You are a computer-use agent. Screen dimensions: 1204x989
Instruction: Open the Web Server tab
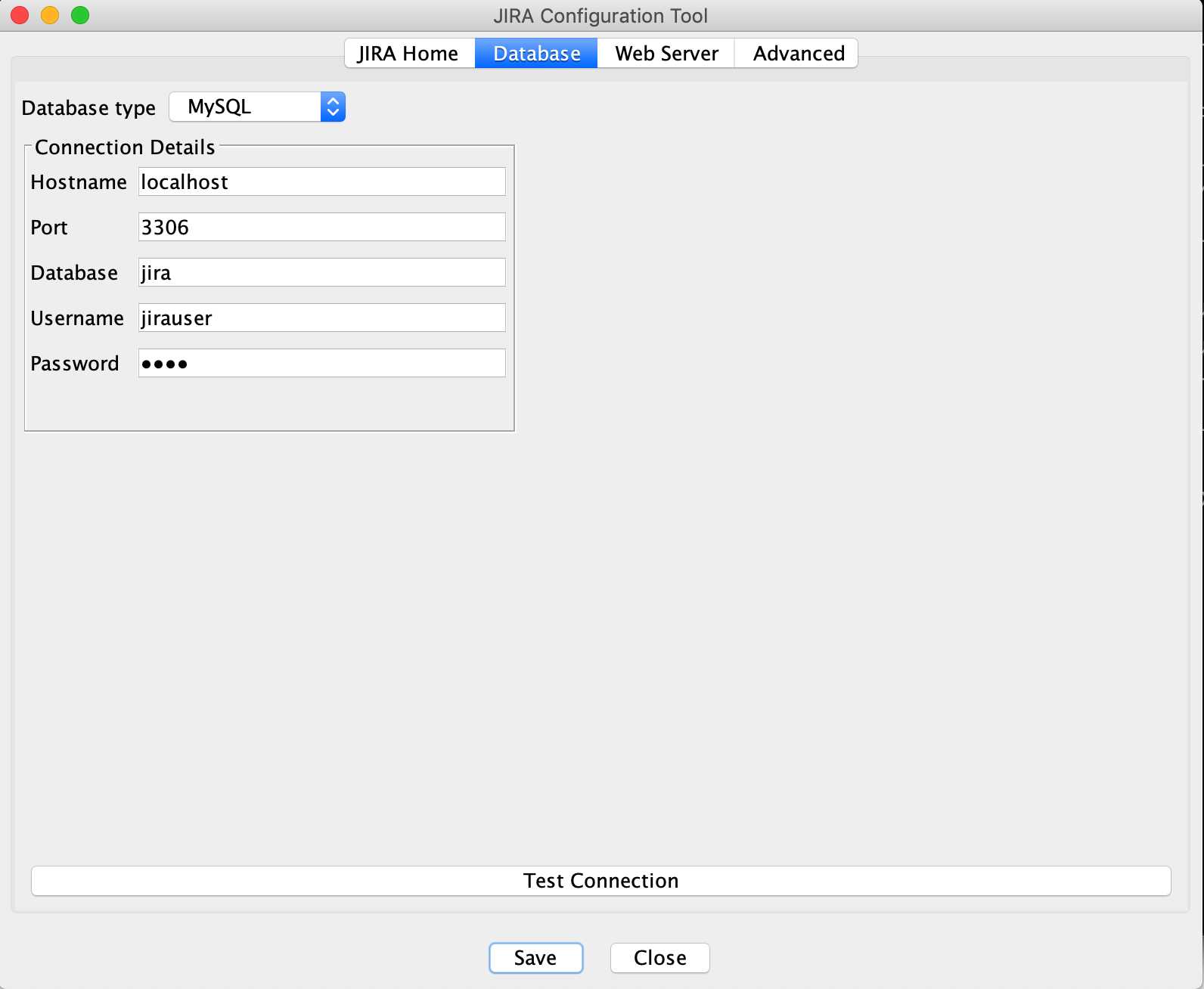[x=666, y=54]
